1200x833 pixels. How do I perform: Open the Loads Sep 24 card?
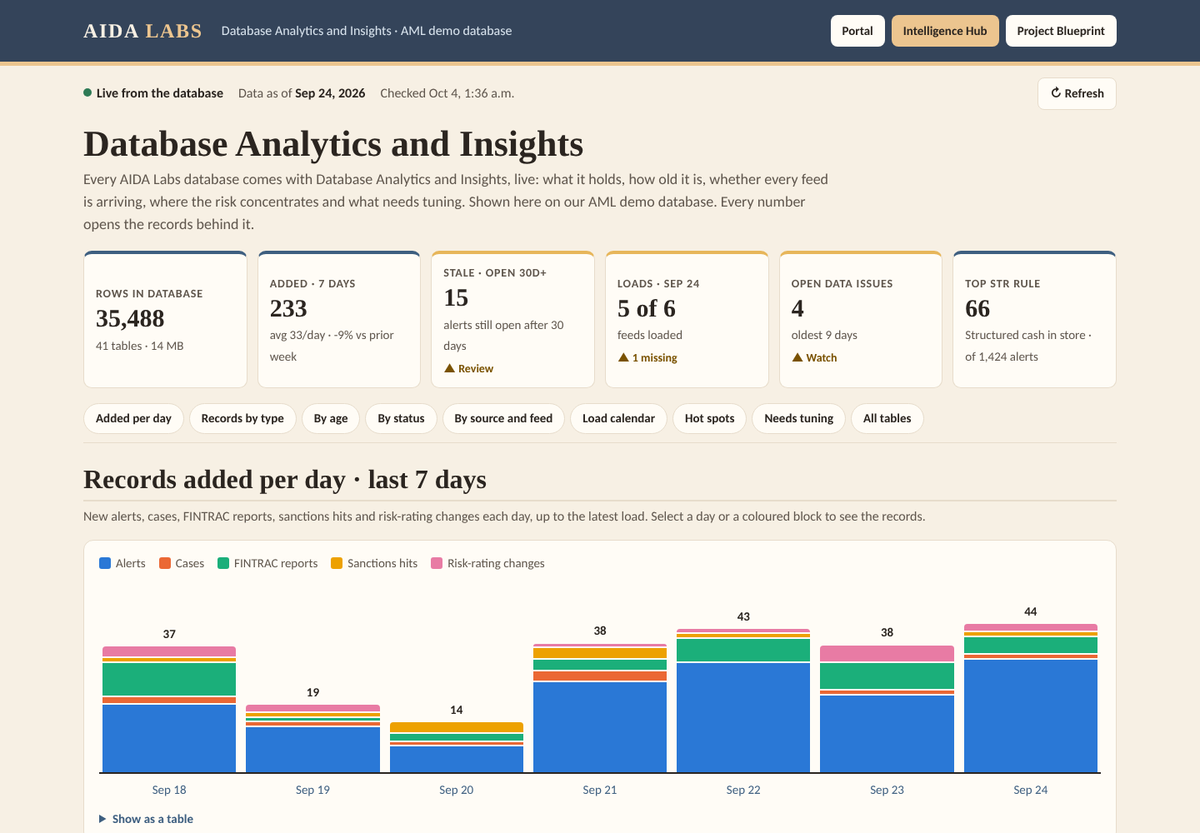(687, 319)
